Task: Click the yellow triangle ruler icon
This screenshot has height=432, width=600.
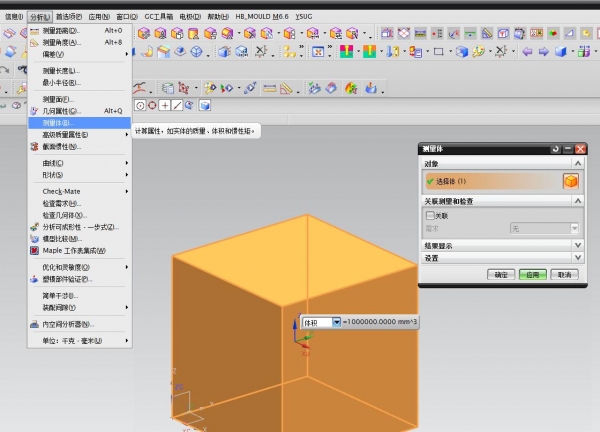Action: [x=286, y=88]
